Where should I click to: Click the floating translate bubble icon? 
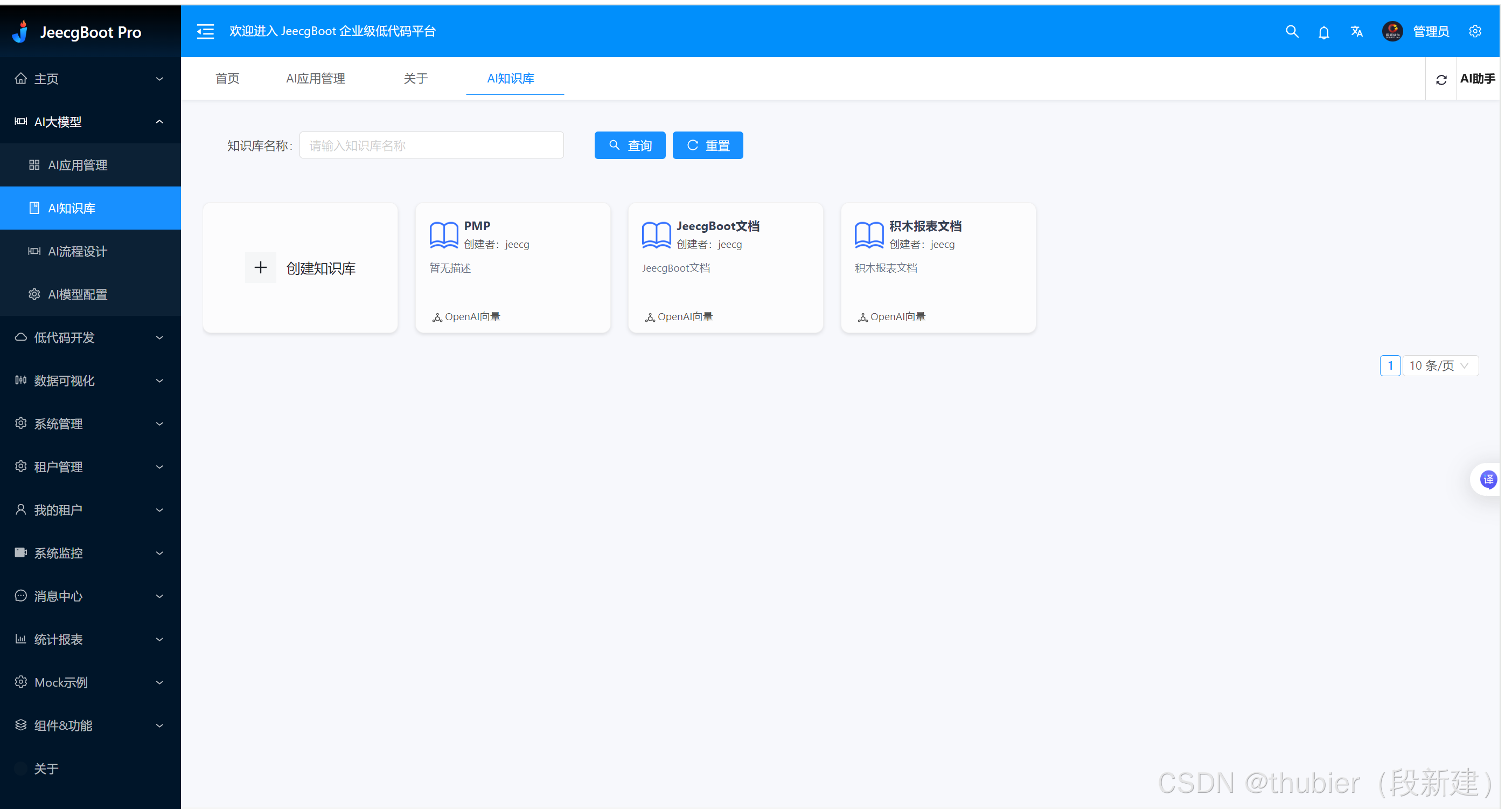[x=1488, y=479]
